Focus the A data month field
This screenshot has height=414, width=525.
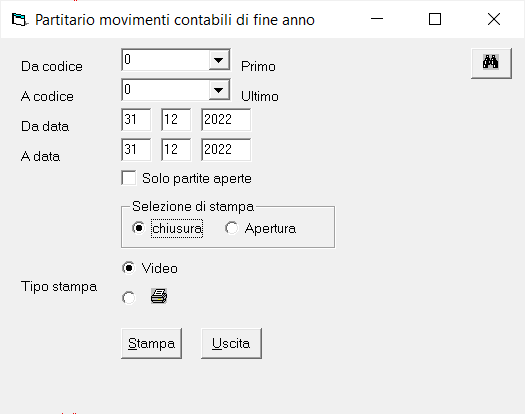[176, 149]
